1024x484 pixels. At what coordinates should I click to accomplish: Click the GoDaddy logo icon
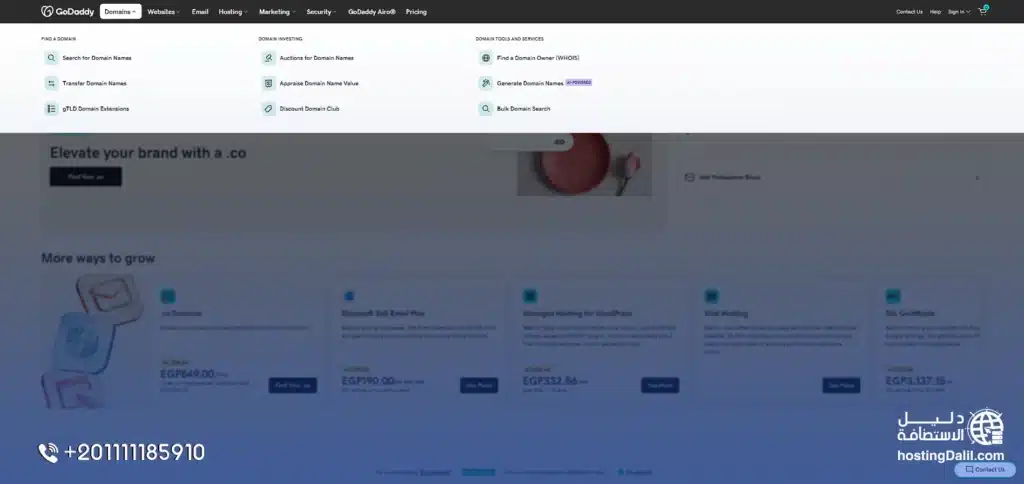point(48,12)
